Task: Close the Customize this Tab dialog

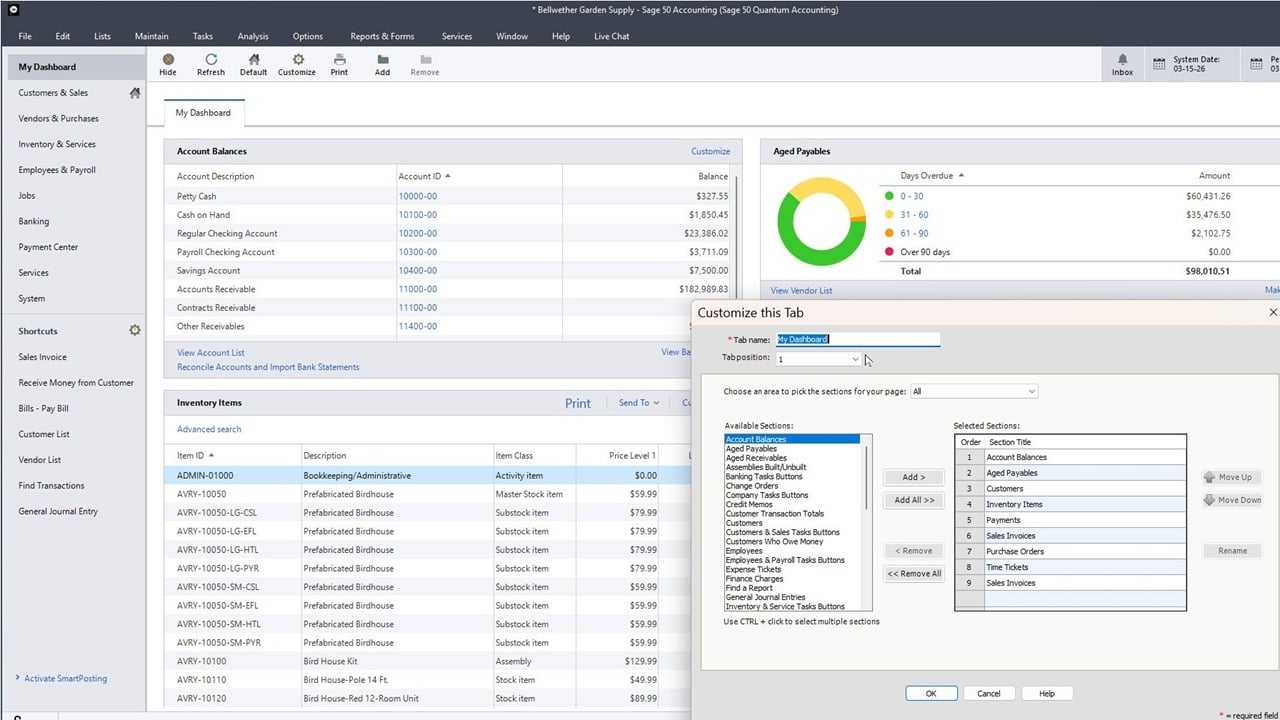Action: (1273, 312)
